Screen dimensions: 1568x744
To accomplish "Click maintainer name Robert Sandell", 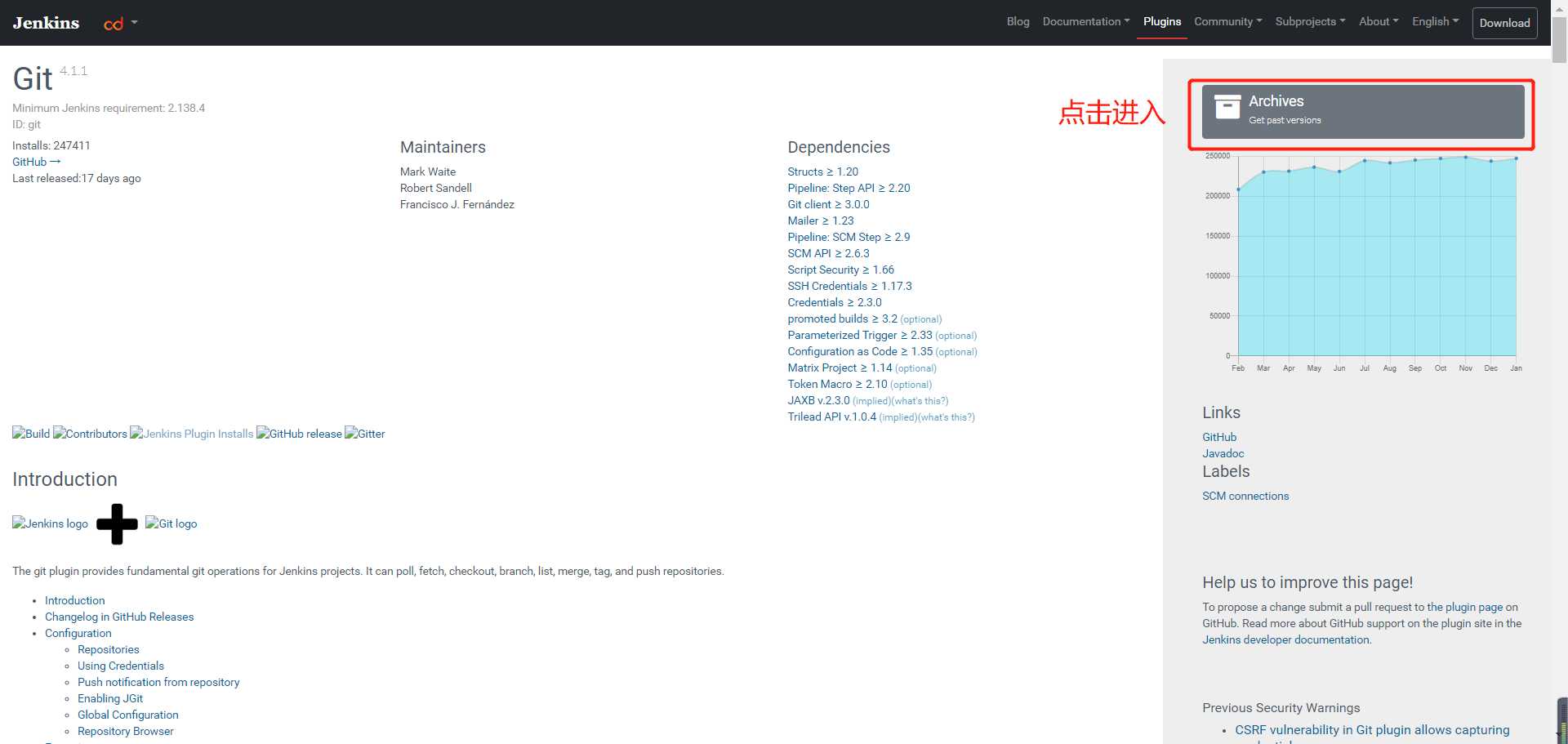I will click(436, 188).
